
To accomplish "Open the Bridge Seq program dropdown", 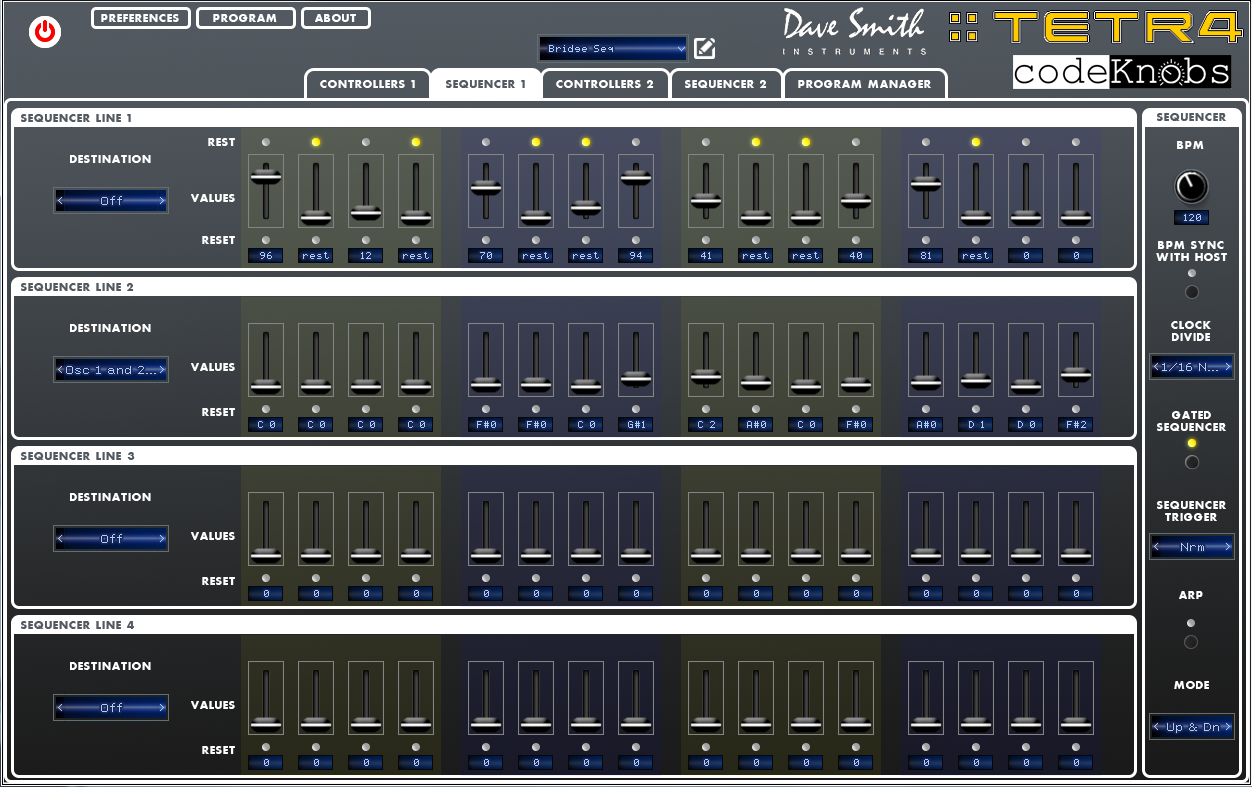I will coord(613,48).
